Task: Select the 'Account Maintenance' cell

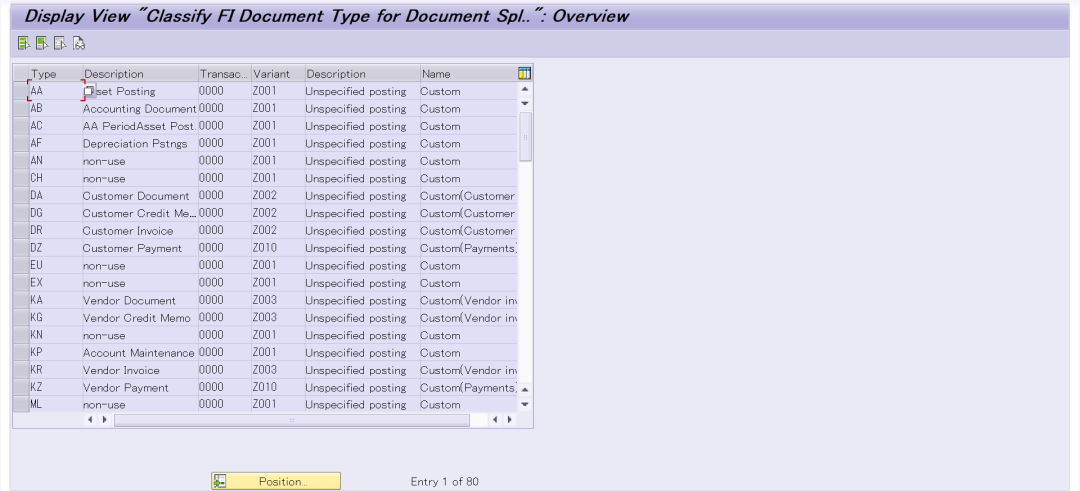Action: coord(141,353)
